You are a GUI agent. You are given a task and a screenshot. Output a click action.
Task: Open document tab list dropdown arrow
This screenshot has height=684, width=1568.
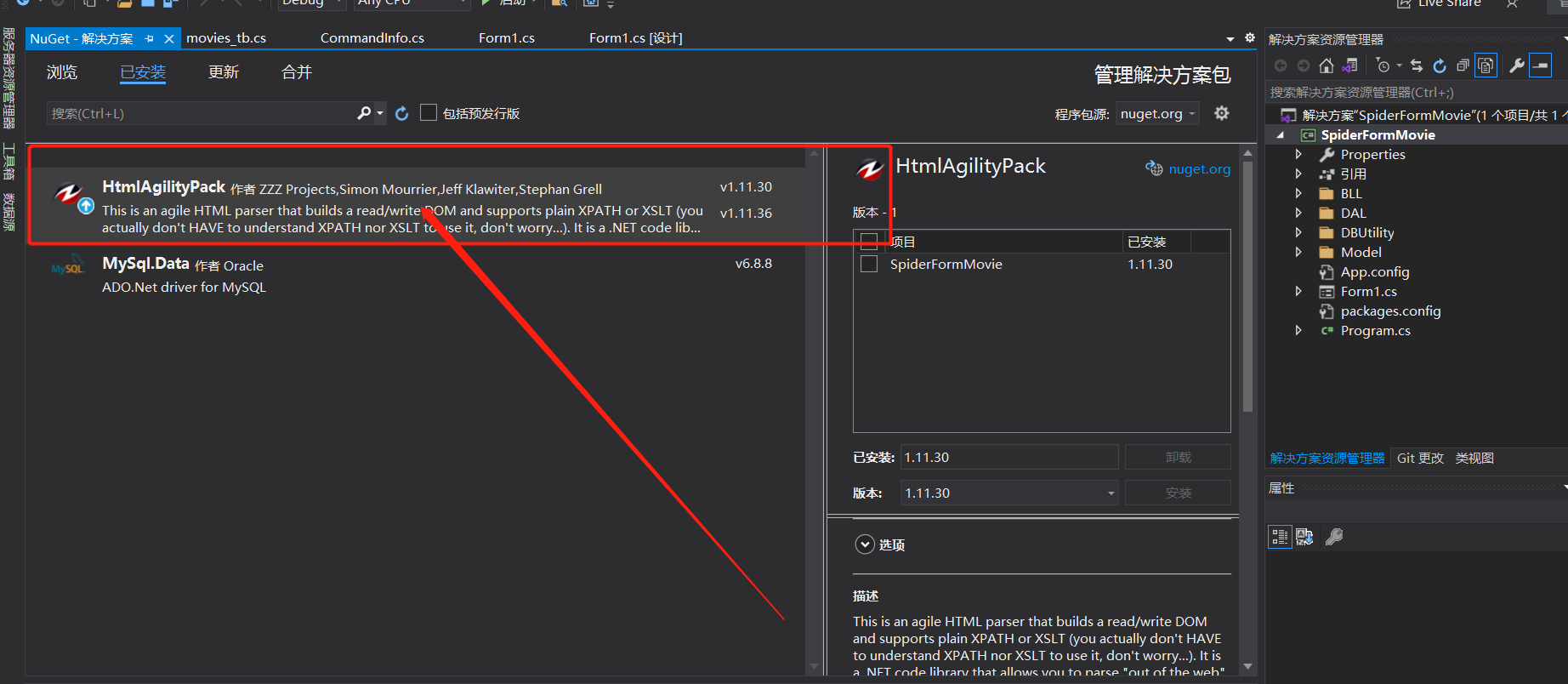pos(1230,39)
